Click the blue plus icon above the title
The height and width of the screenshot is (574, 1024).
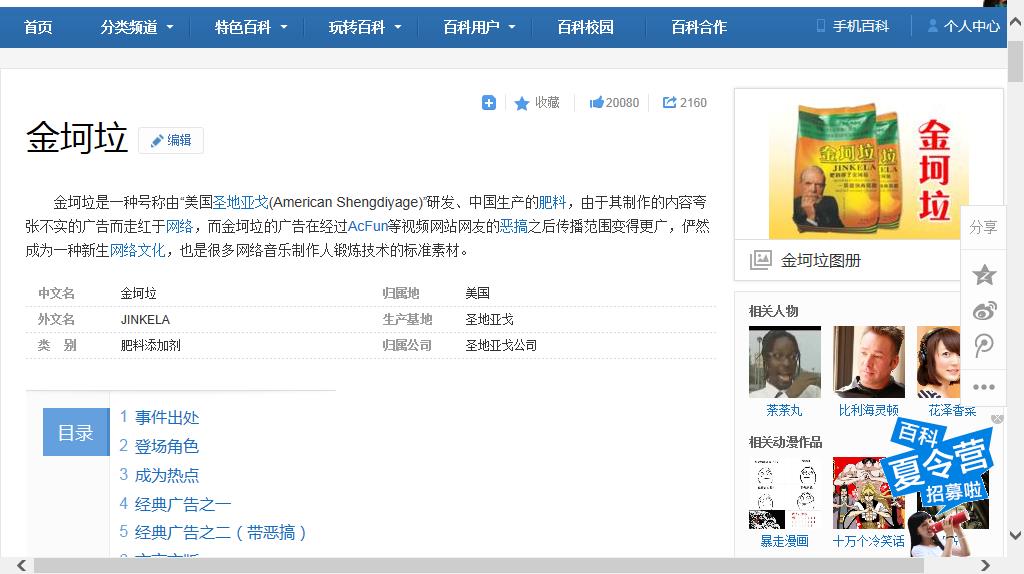point(488,103)
